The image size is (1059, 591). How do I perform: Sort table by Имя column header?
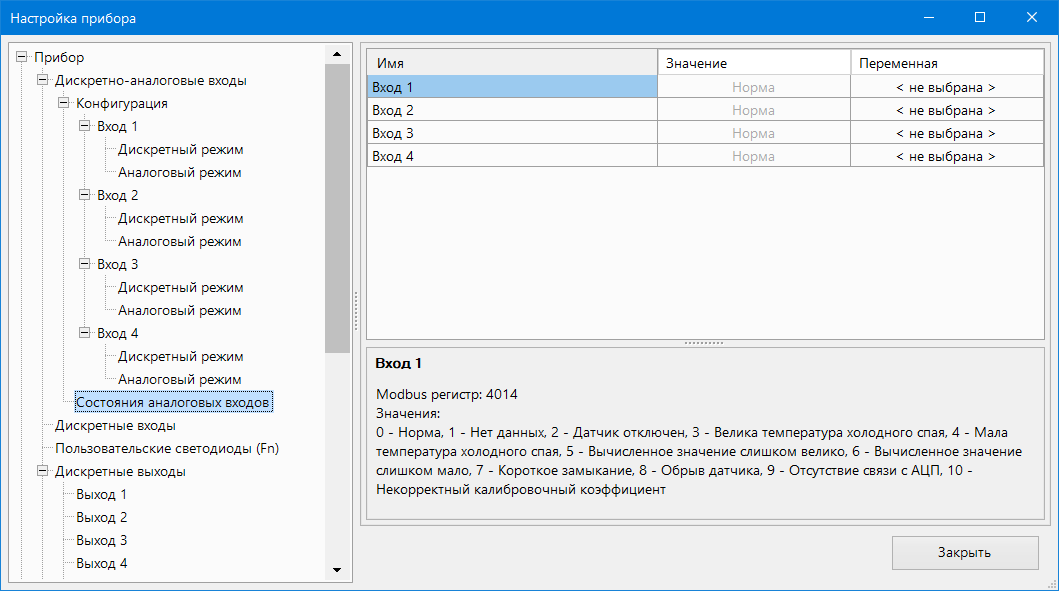pos(512,64)
